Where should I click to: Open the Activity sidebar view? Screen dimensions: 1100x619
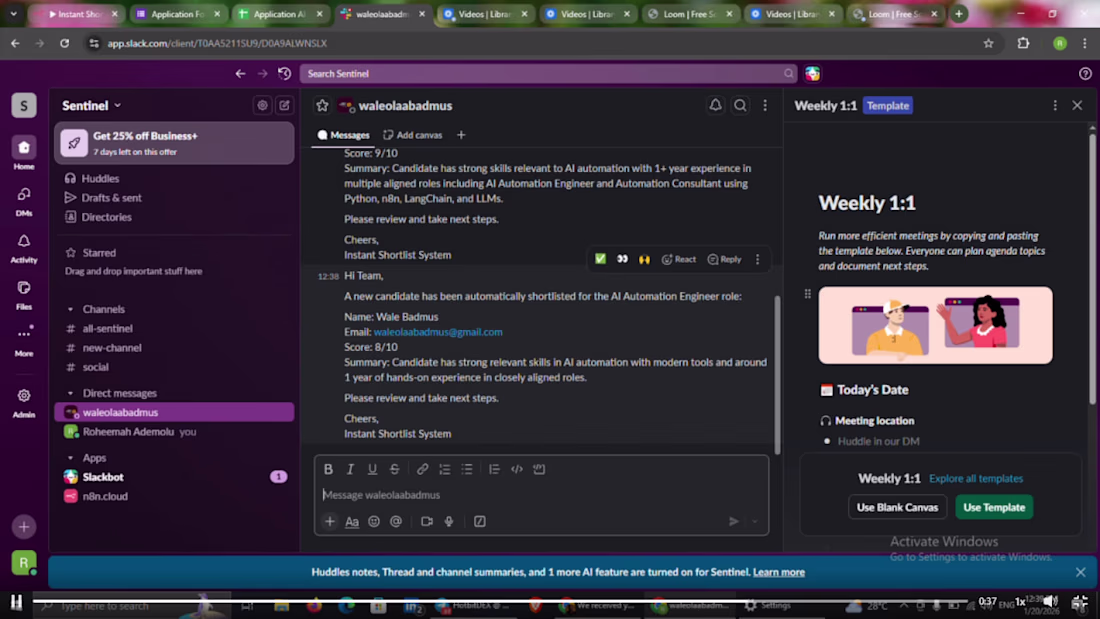[x=24, y=248]
